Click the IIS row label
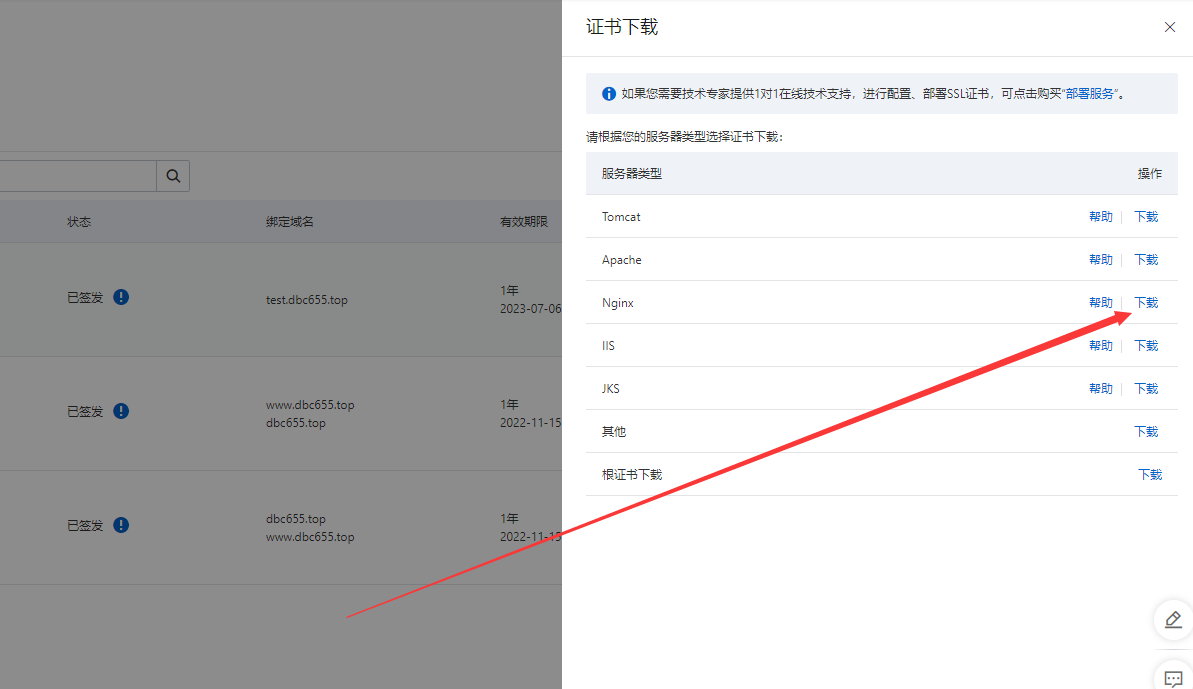Viewport: 1193px width, 689px height. (x=608, y=346)
